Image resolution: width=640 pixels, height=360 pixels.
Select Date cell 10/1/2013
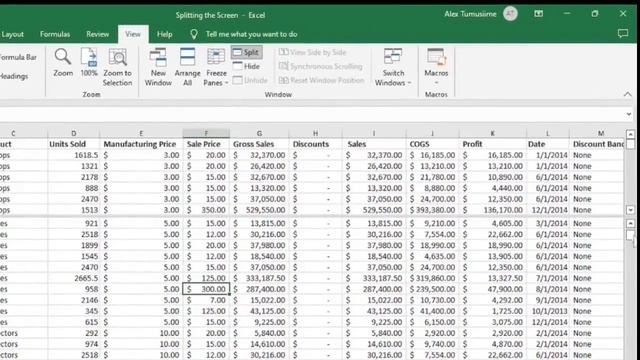(x=548, y=311)
